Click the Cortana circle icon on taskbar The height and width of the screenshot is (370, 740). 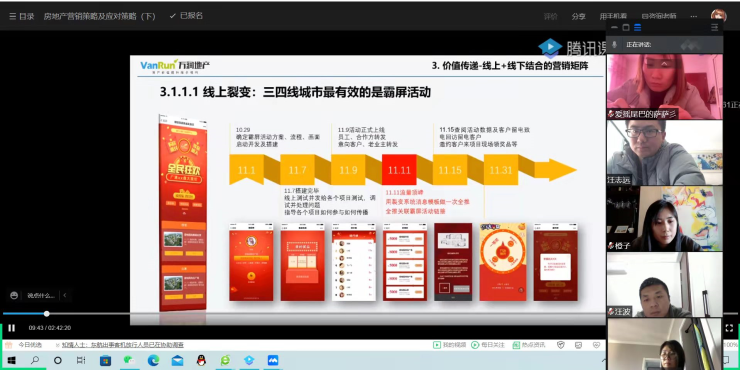[x=58, y=361]
